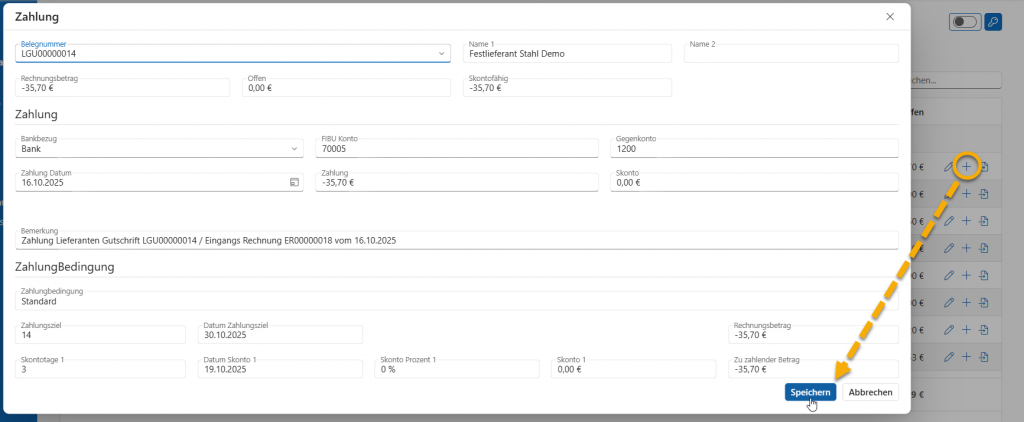Click the Zahlung amount field showing -35,70 €
This screenshot has height=422, width=1024.
coord(456,182)
